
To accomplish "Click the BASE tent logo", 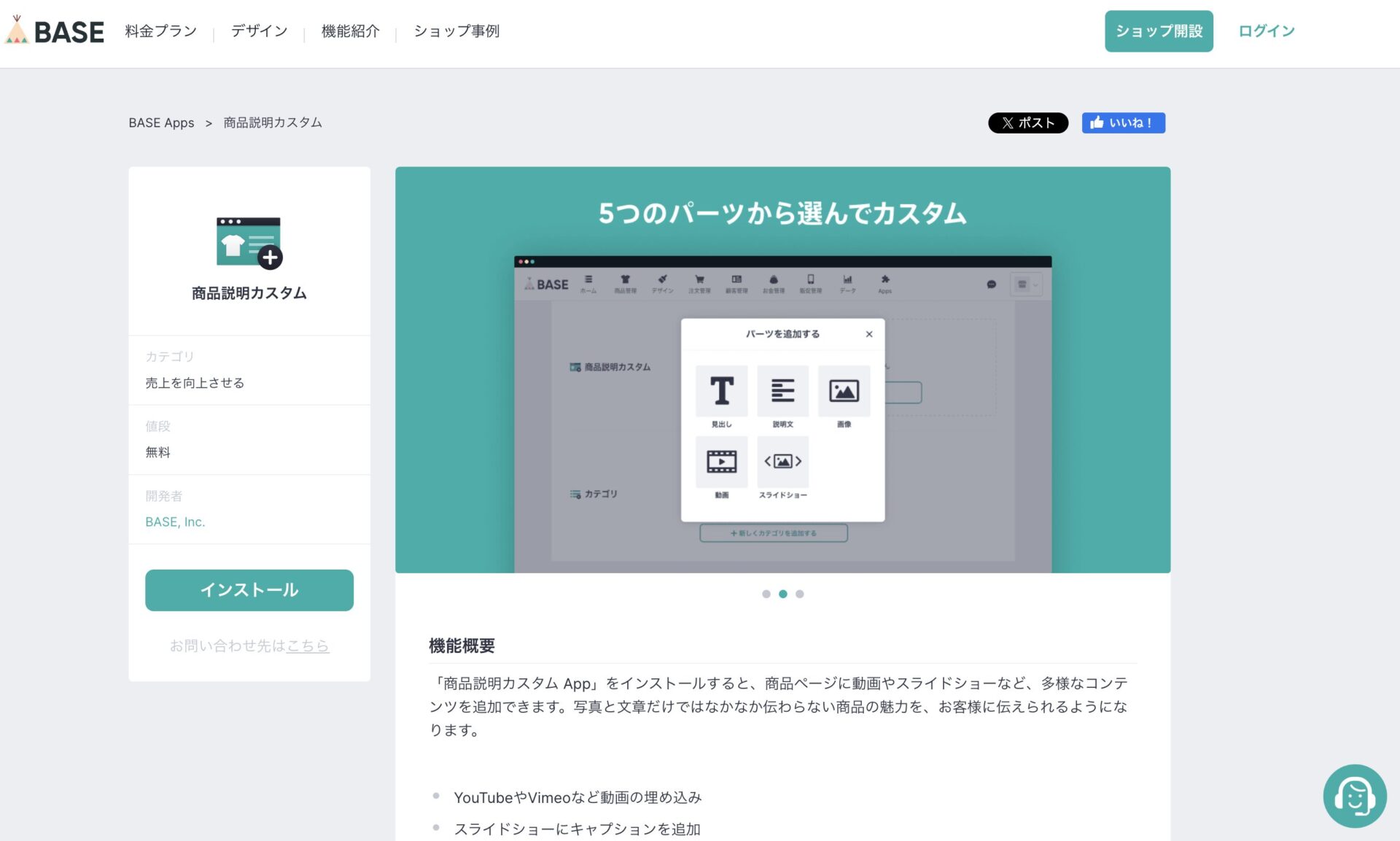I will click(x=55, y=31).
